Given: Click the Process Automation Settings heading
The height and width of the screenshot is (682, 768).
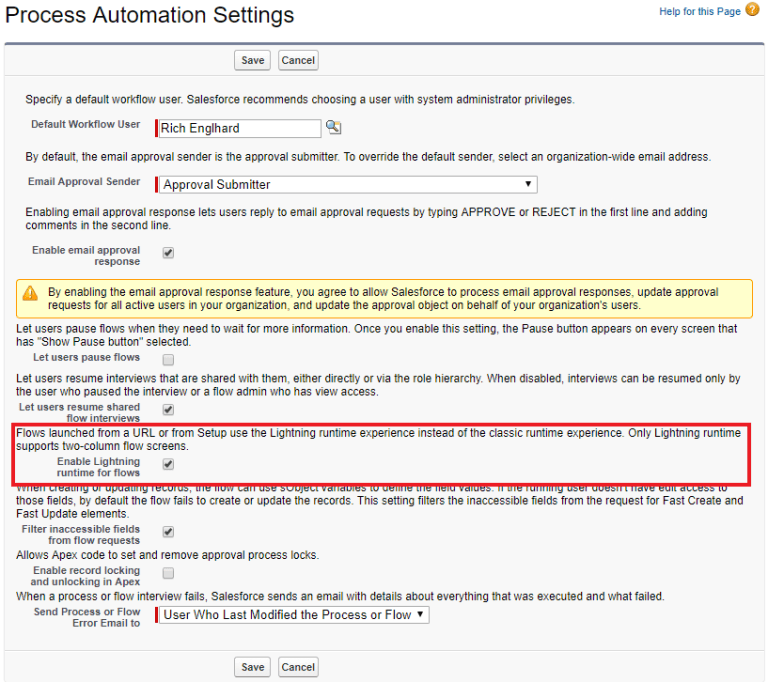Looking at the screenshot, I should (149, 15).
